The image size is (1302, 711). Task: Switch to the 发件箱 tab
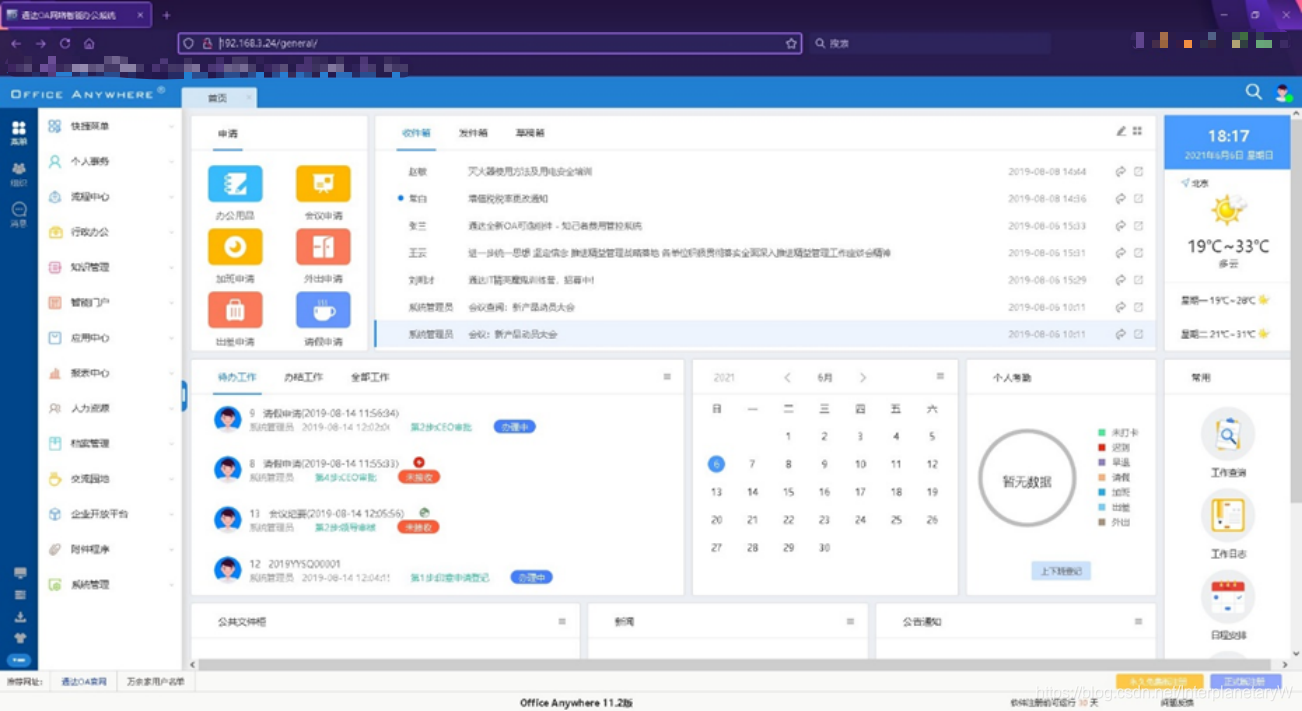coord(473,132)
